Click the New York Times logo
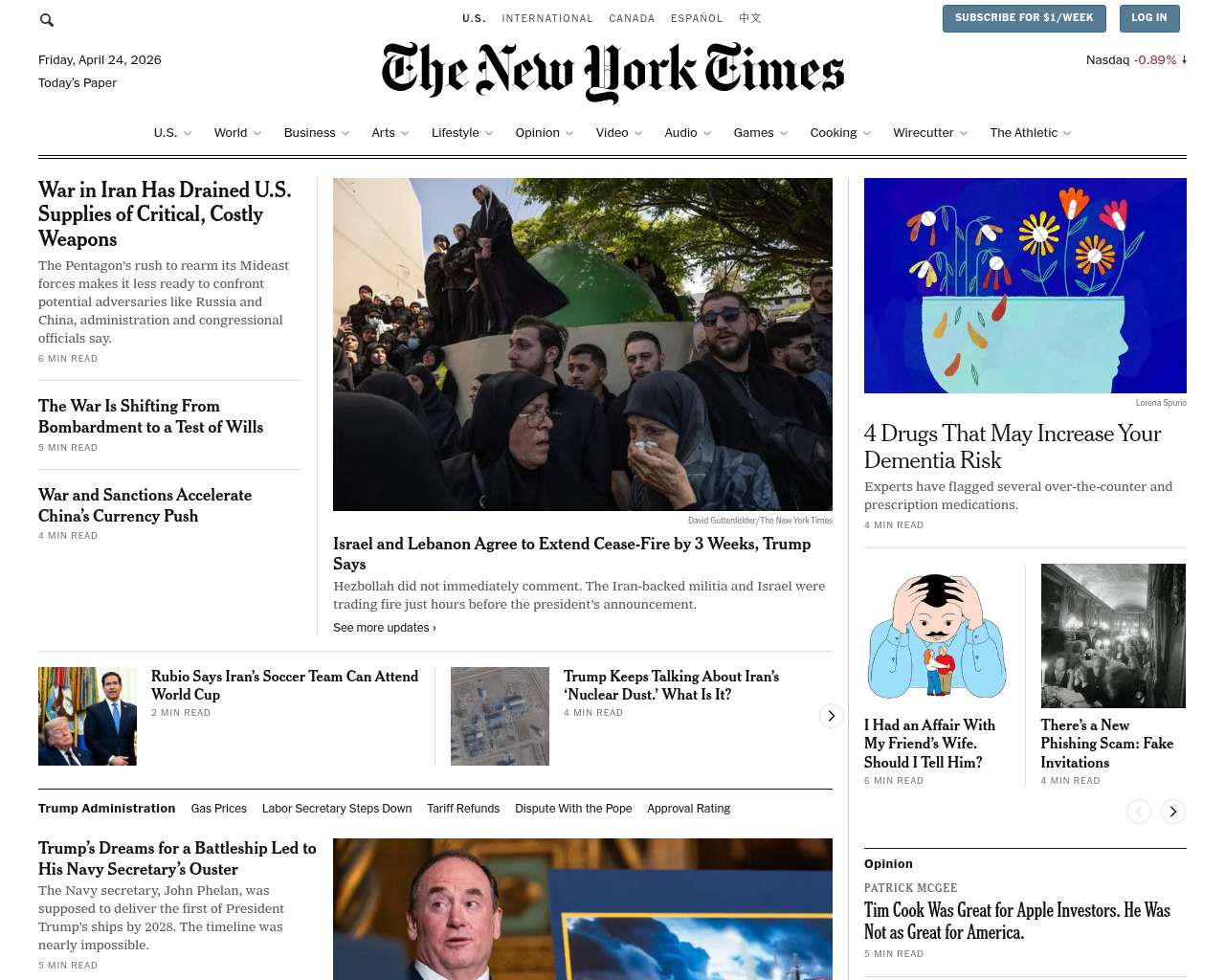1225x980 pixels. (612, 72)
